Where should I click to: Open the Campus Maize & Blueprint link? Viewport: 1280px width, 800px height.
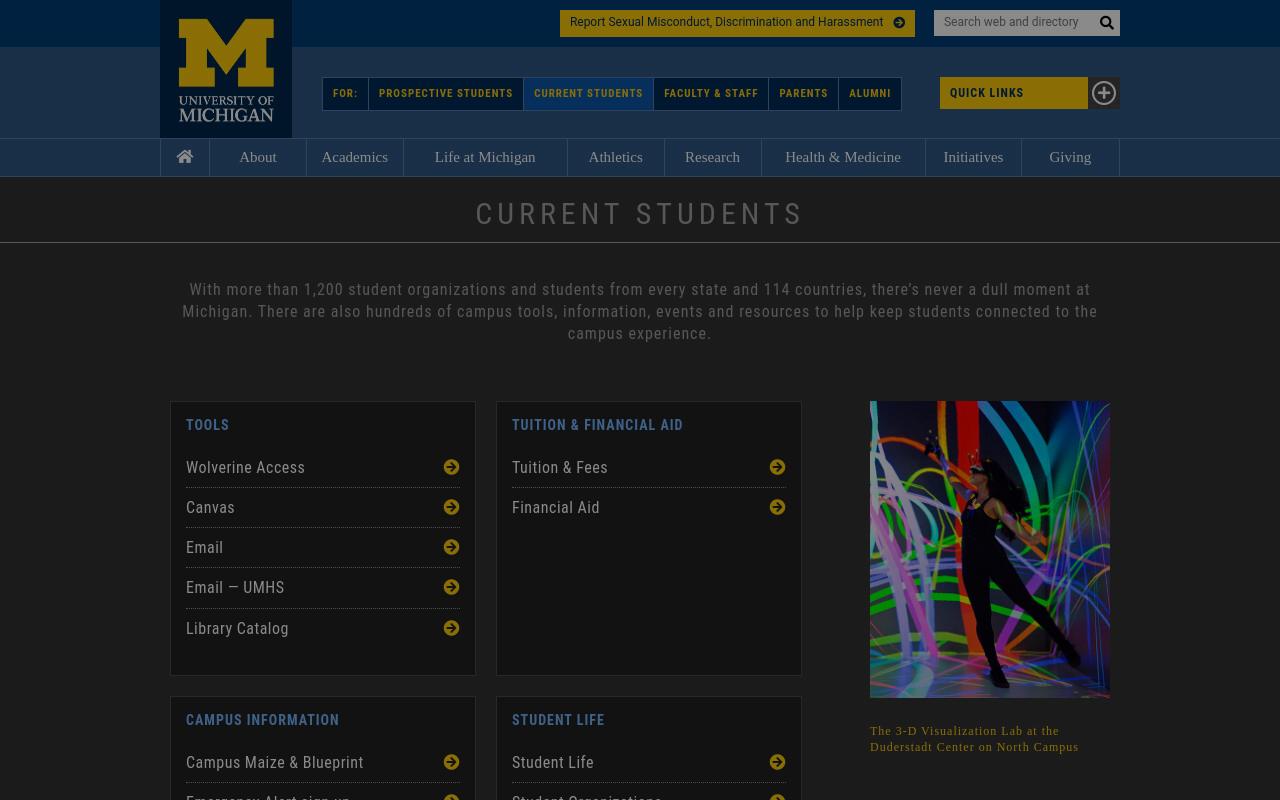[x=323, y=762]
